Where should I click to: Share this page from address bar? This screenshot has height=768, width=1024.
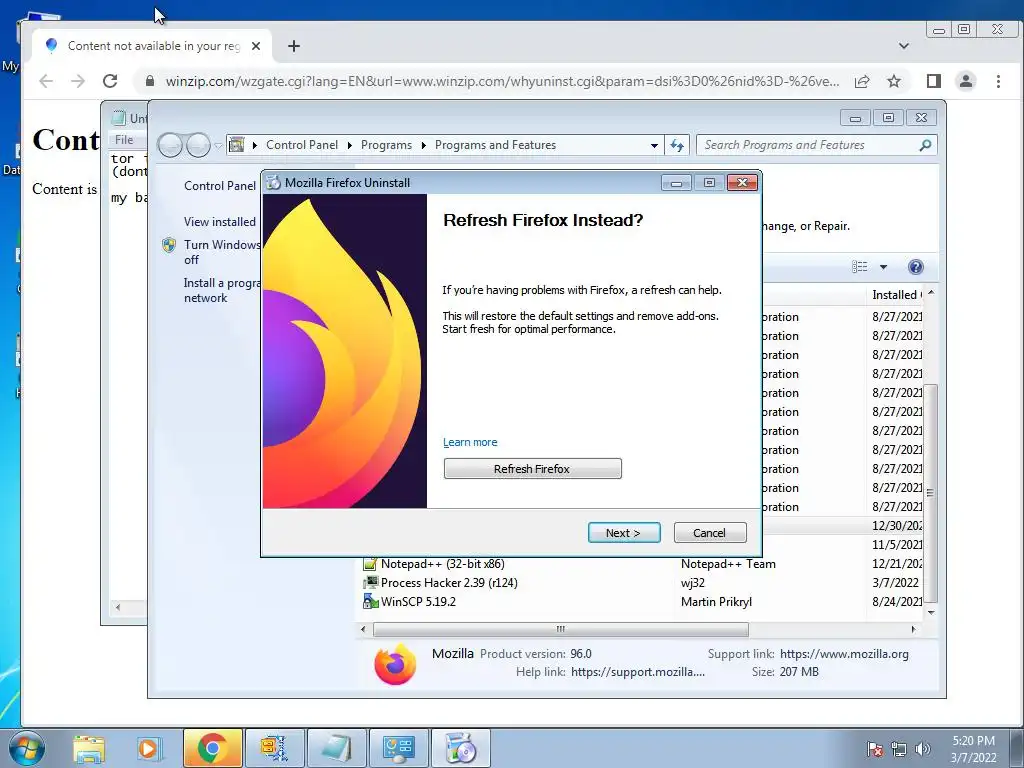pyautogui.click(x=862, y=81)
